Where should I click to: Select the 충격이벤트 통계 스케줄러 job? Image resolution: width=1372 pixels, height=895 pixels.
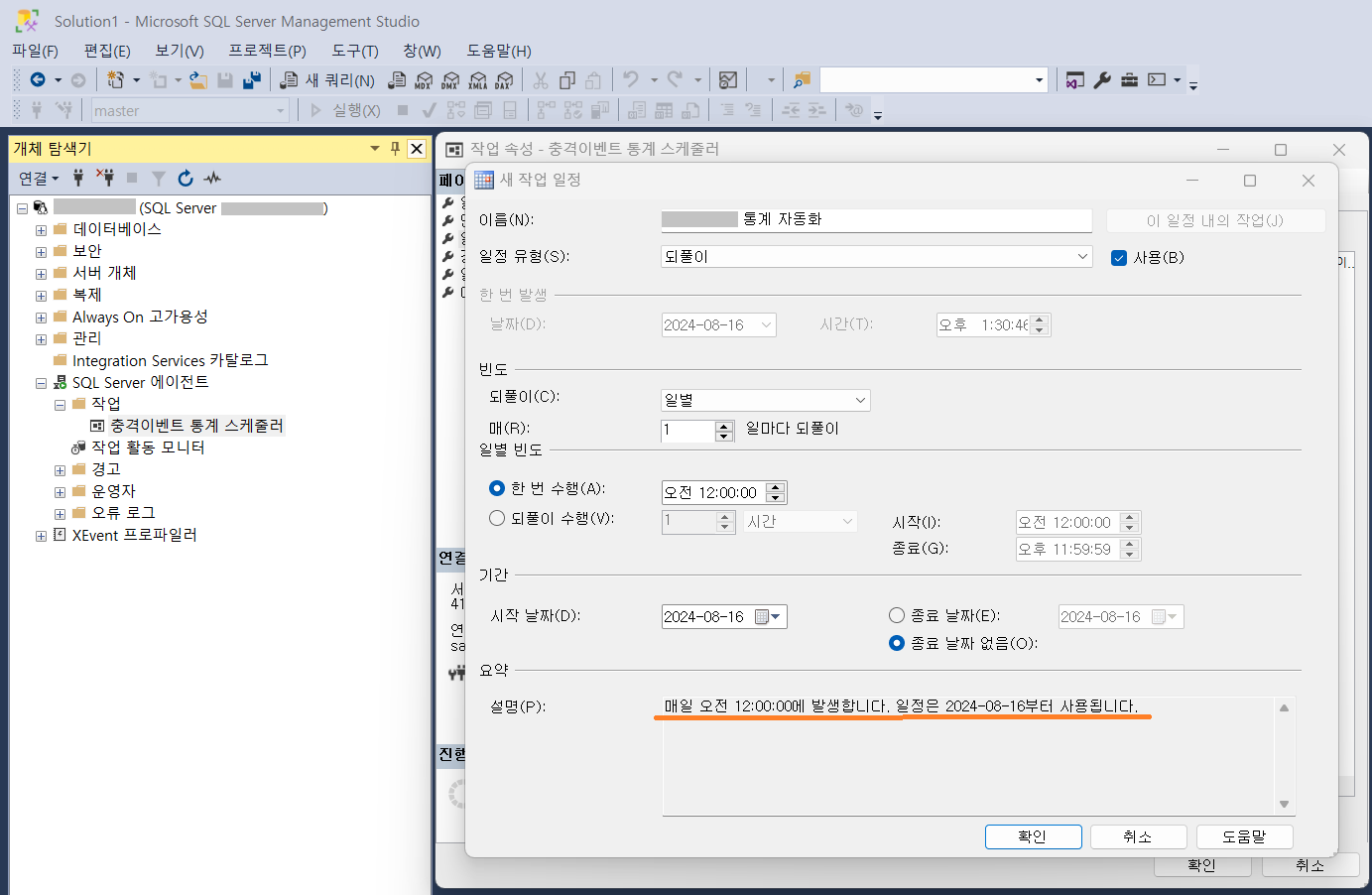tap(196, 426)
